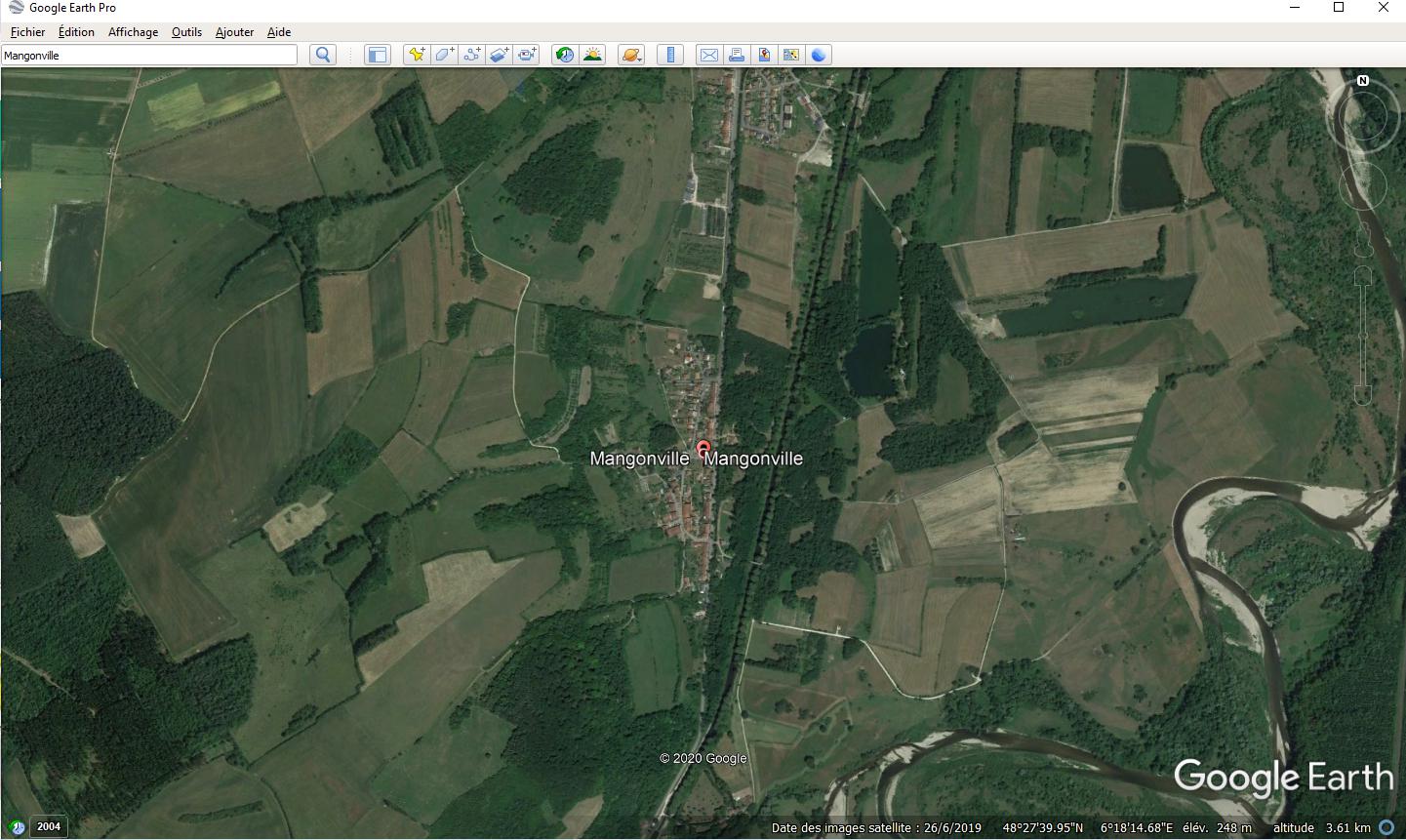Click the zoom slider handle
The height and width of the screenshot is (840, 1406).
(1362, 335)
